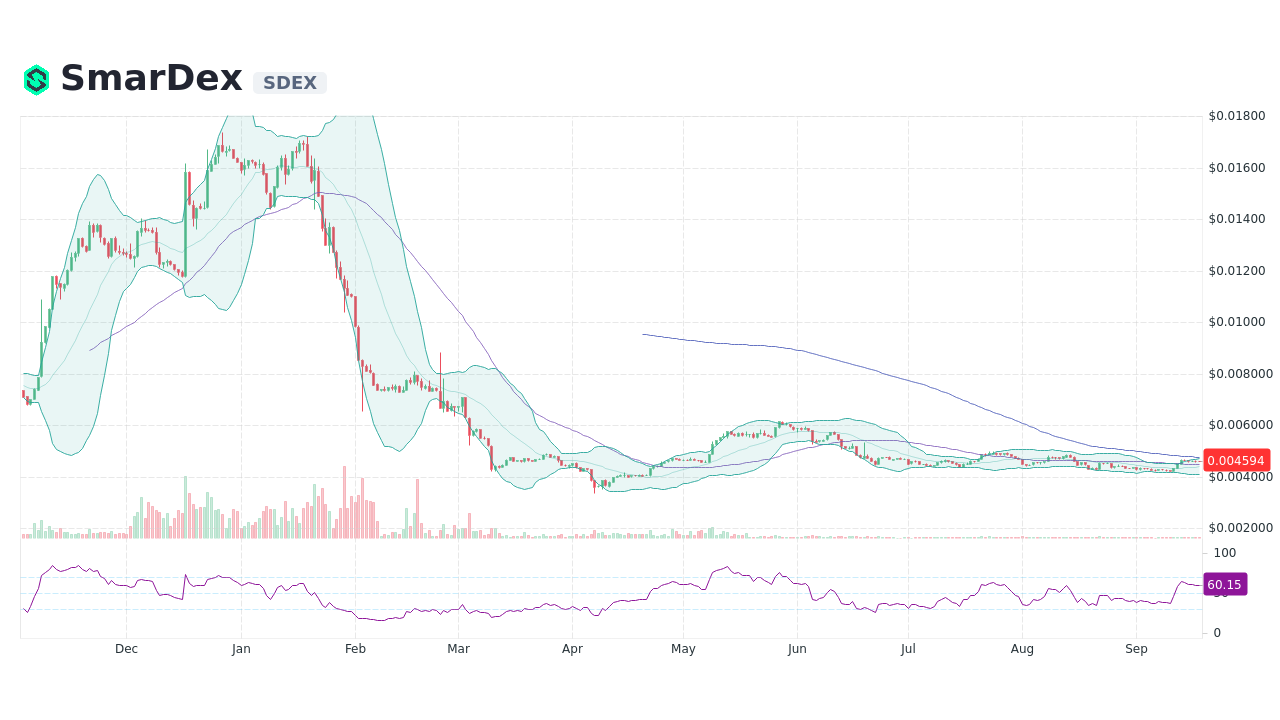Open the Dec label on the time axis
This screenshot has height=720, width=1280.
point(126,648)
